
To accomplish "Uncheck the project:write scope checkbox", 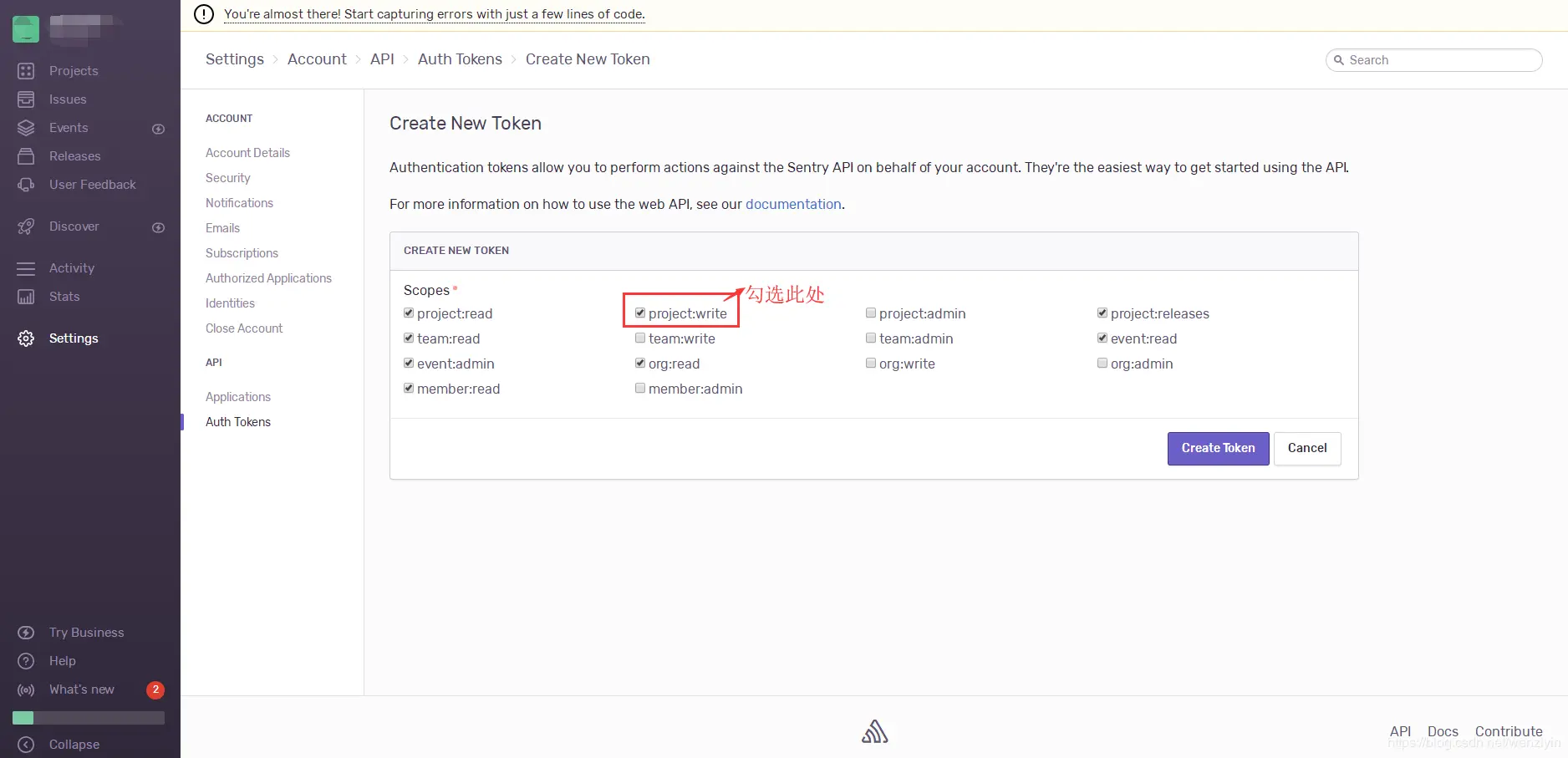I will (640, 313).
